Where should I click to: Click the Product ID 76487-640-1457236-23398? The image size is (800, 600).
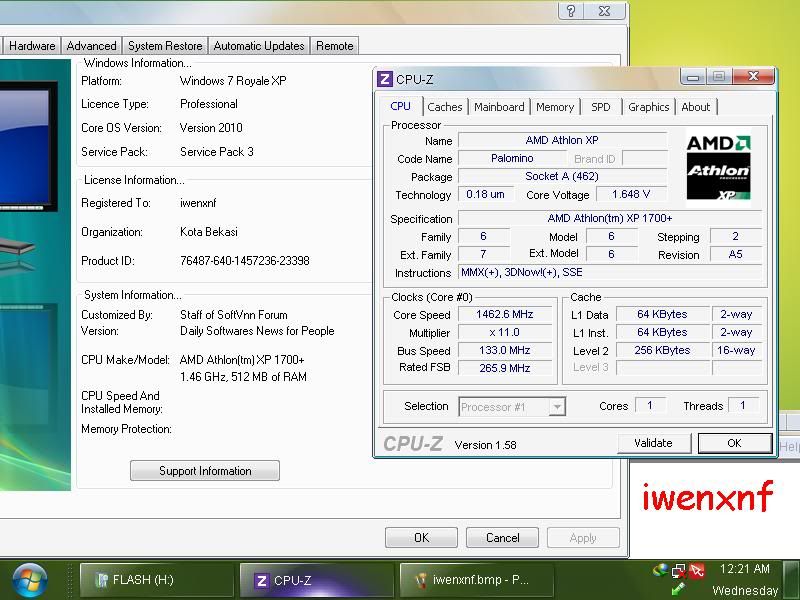click(x=244, y=261)
